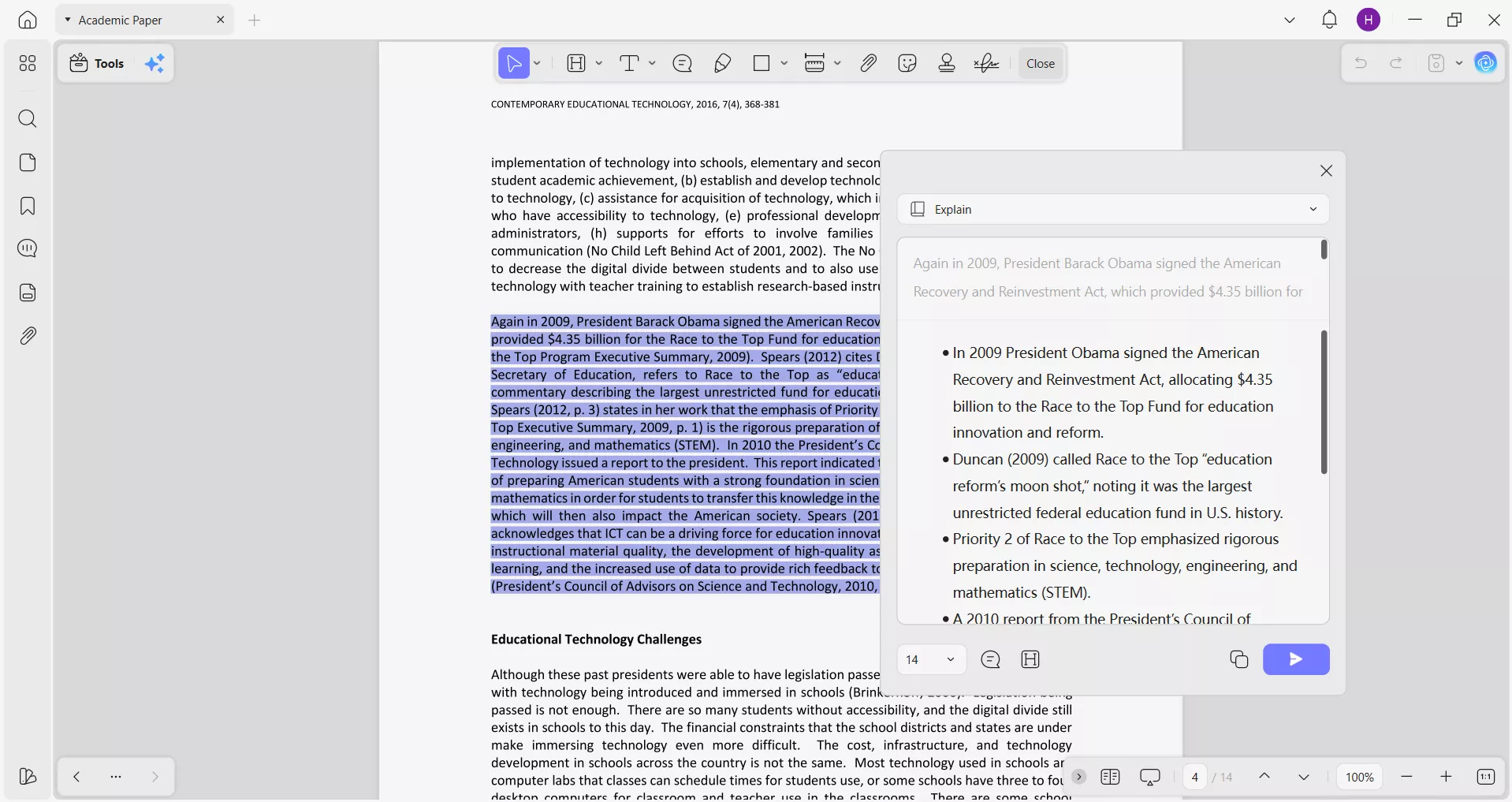Screen dimensions: 1512x802
Task: Expand the Explain mode dropdown
Action: tap(1313, 209)
